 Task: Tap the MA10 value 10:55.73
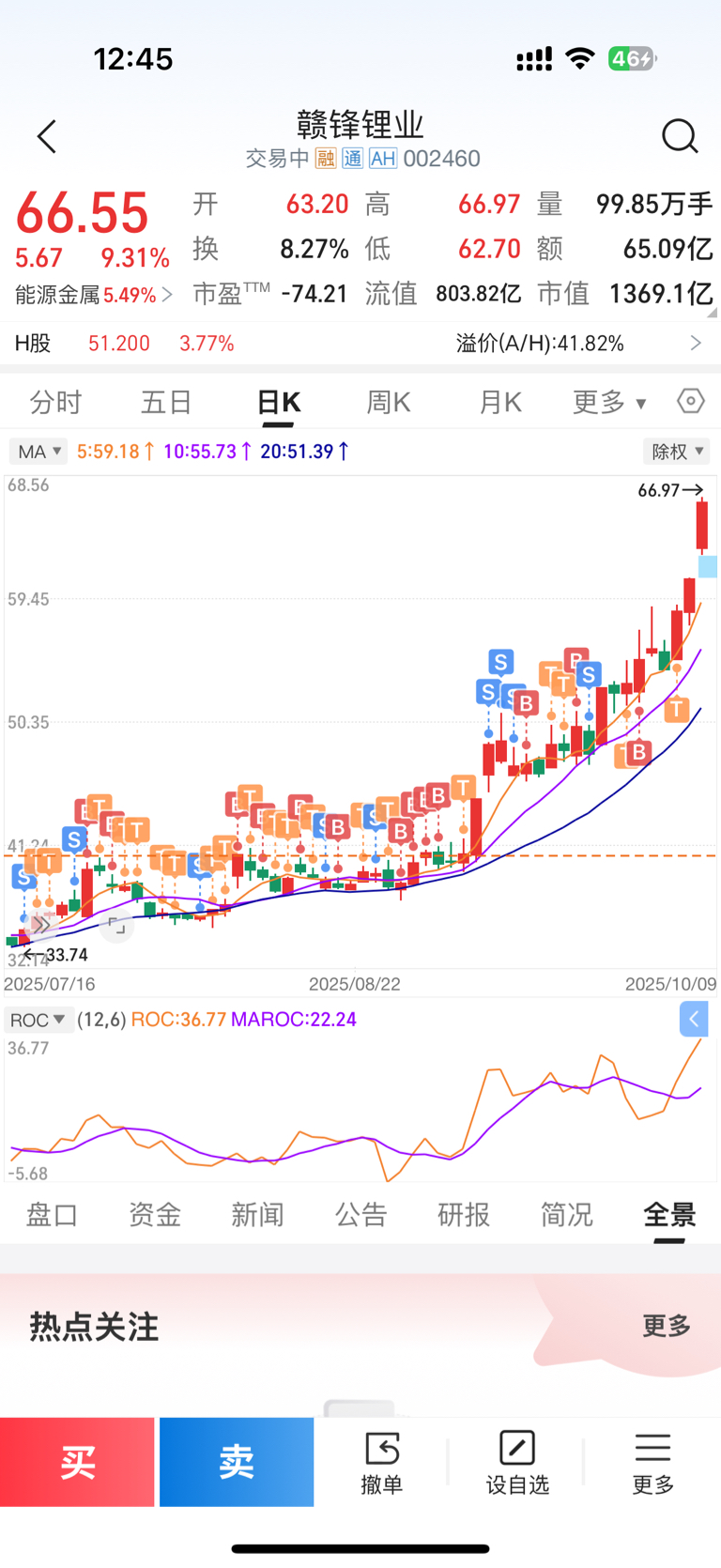207,452
